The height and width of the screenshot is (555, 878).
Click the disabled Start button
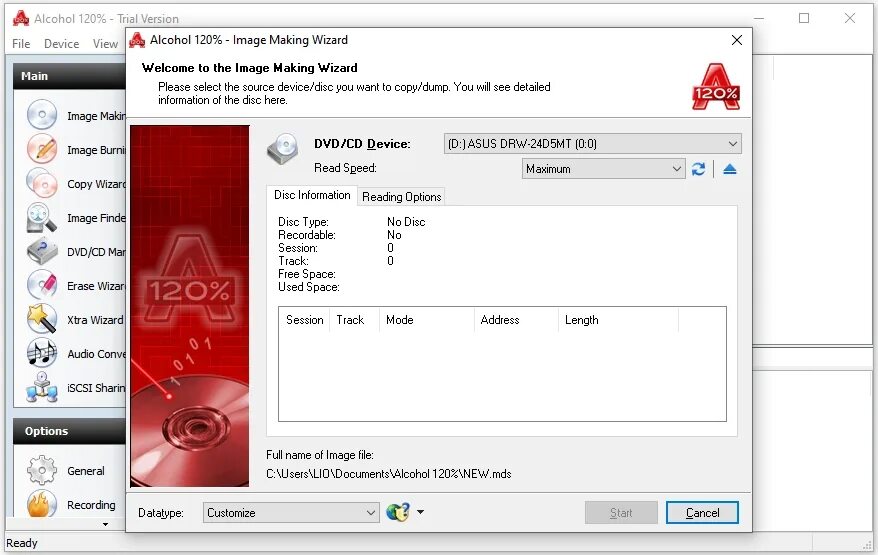point(621,512)
